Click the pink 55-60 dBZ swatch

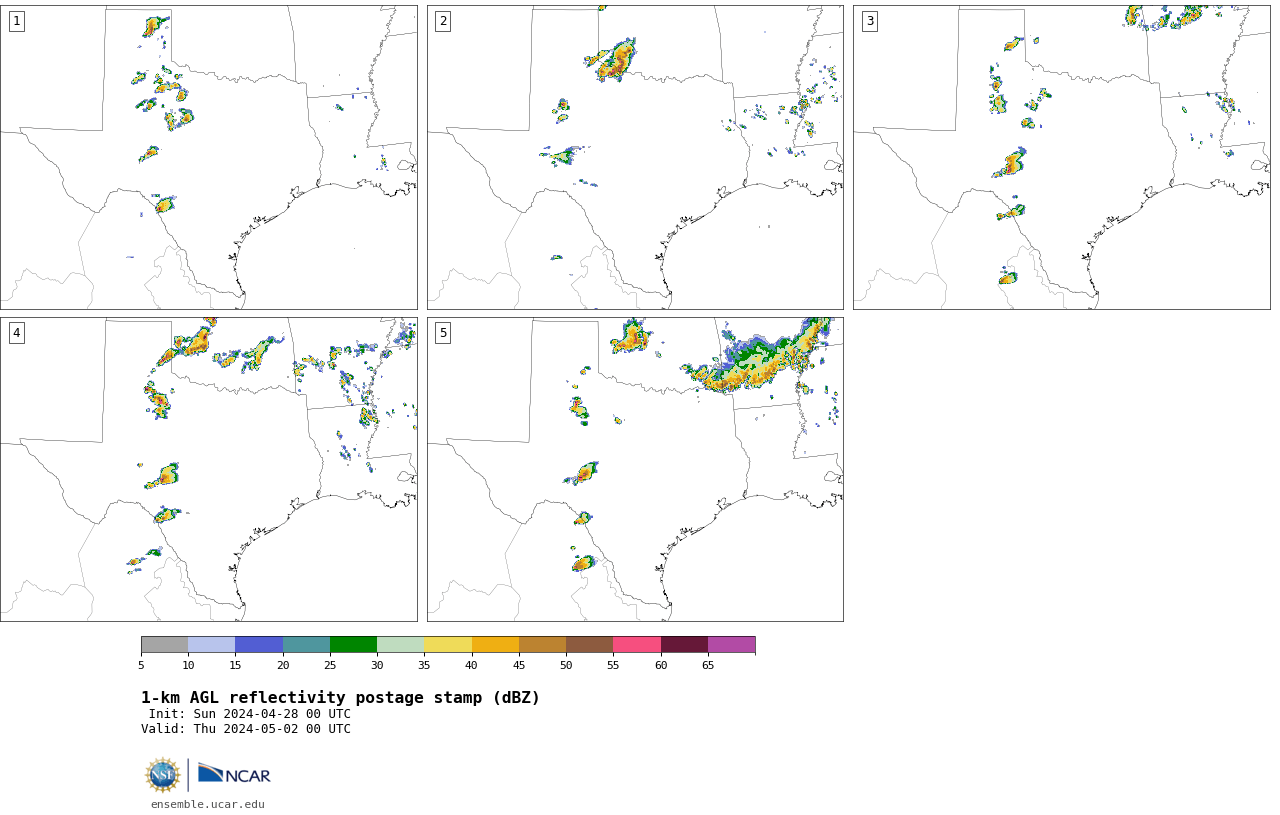637,644
